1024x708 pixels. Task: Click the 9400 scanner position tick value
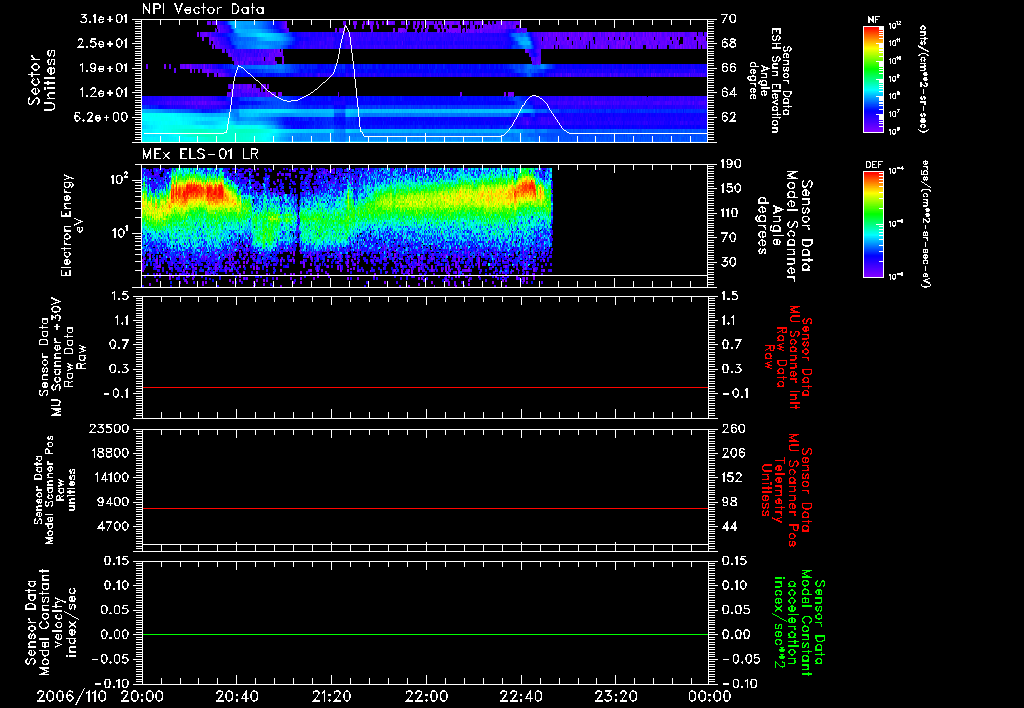click(114, 502)
